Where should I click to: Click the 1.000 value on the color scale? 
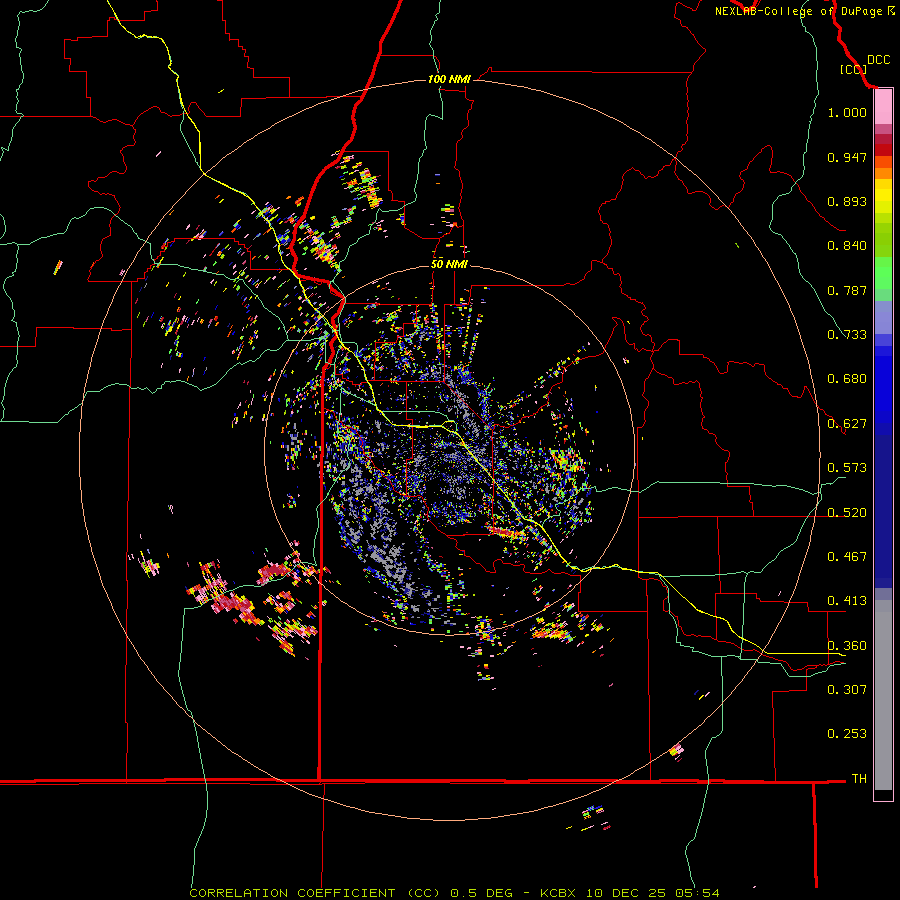pos(847,112)
